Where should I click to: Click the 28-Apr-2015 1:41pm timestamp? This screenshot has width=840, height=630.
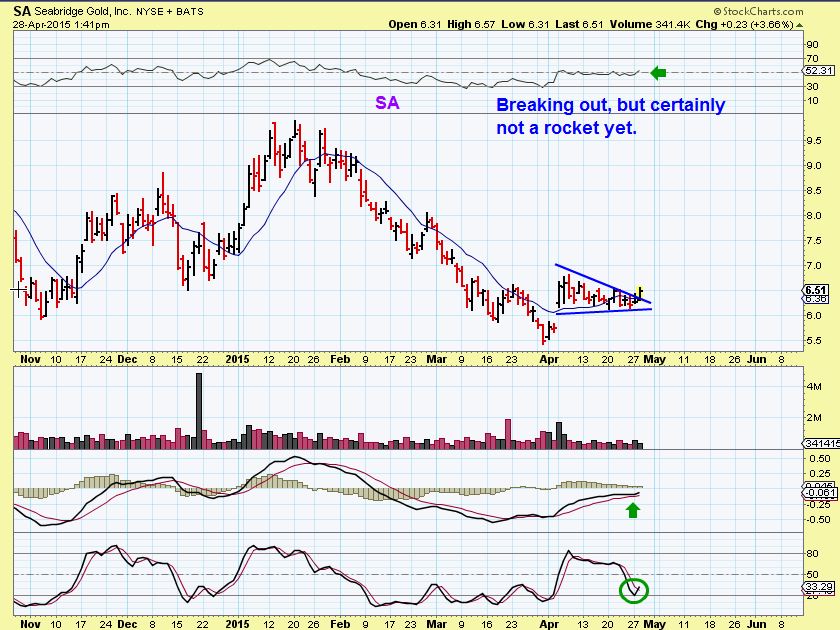[x=61, y=25]
